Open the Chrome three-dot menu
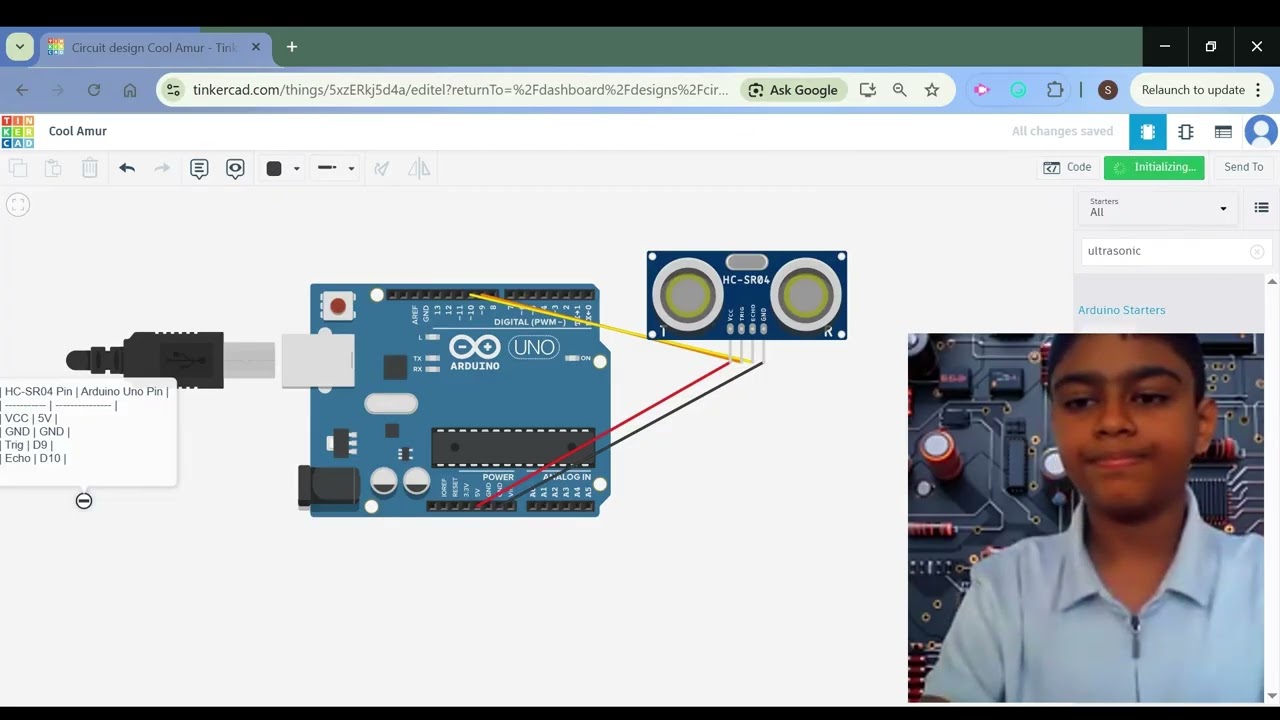Image resolution: width=1280 pixels, height=720 pixels. coord(1258,90)
